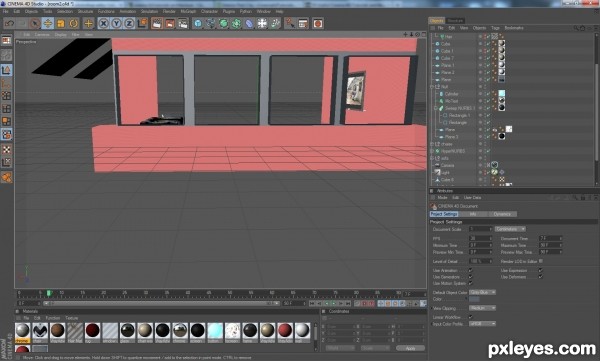Open the spline tools icon
This screenshot has height=362, width=600.
pyautogui.click(x=210, y=24)
